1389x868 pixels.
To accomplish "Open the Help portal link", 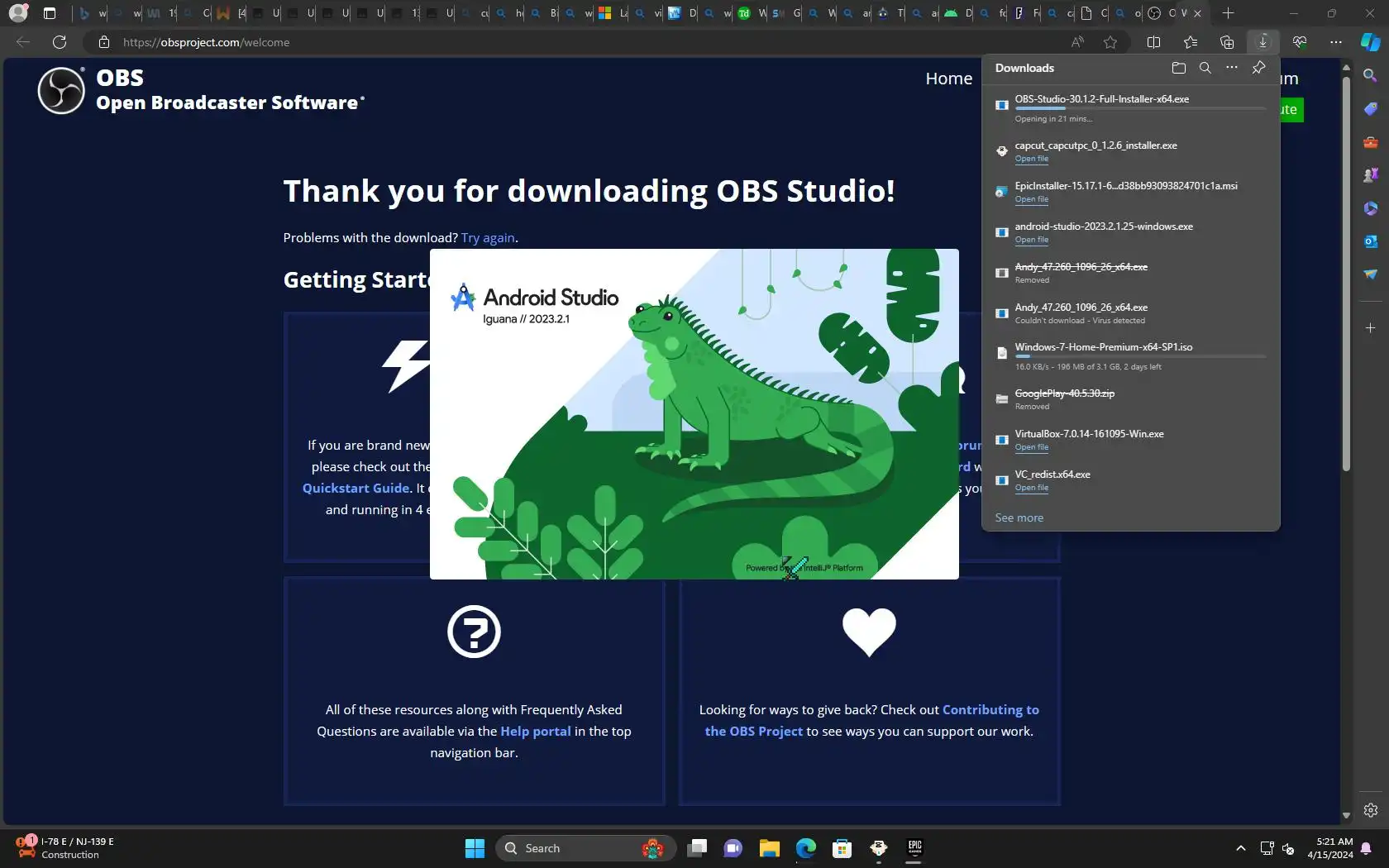I will click(x=536, y=731).
